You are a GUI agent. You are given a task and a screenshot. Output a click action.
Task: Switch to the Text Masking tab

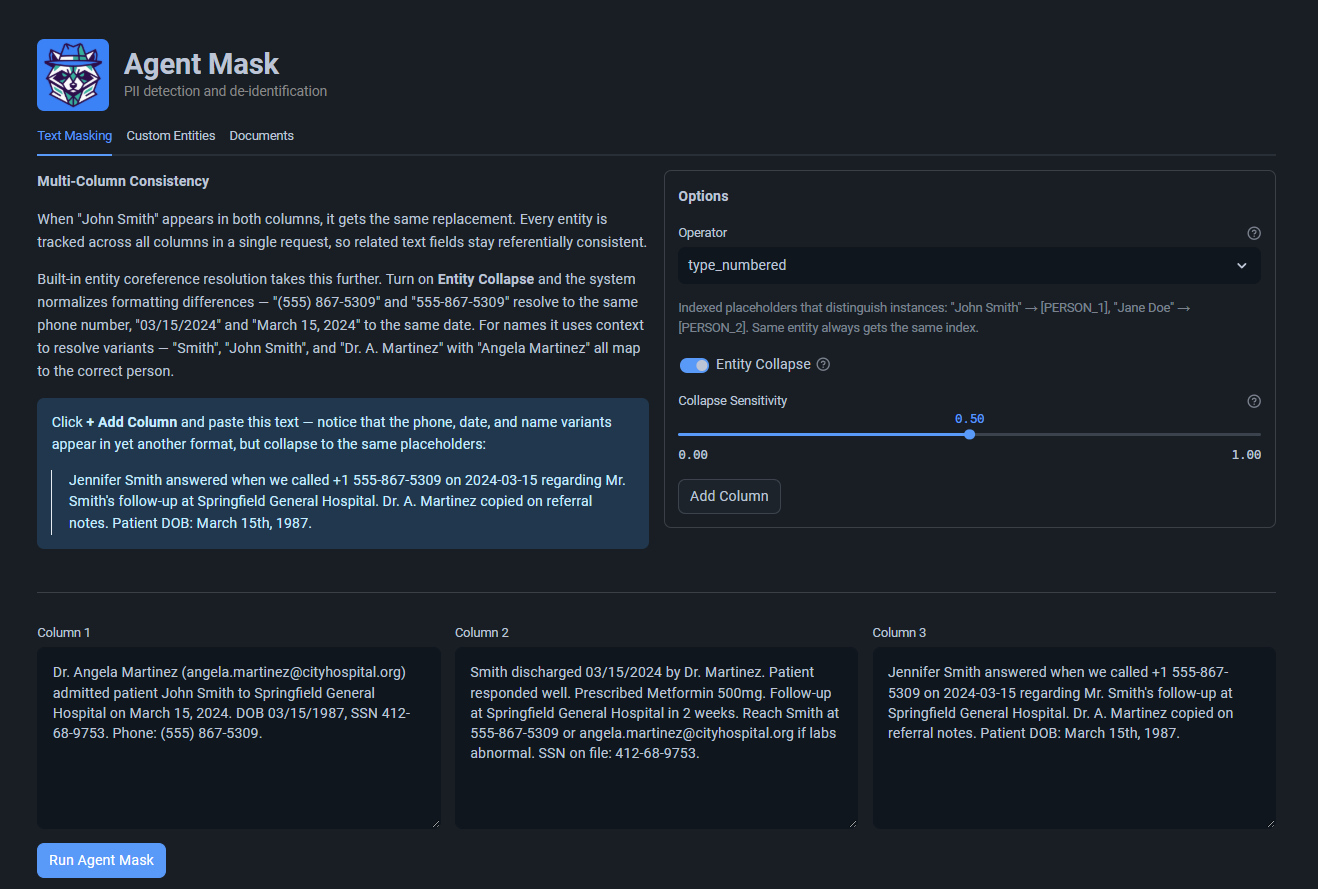pos(75,136)
